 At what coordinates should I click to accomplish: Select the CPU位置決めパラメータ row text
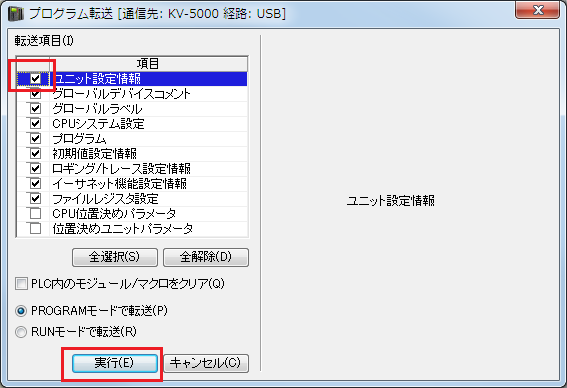coord(114,214)
